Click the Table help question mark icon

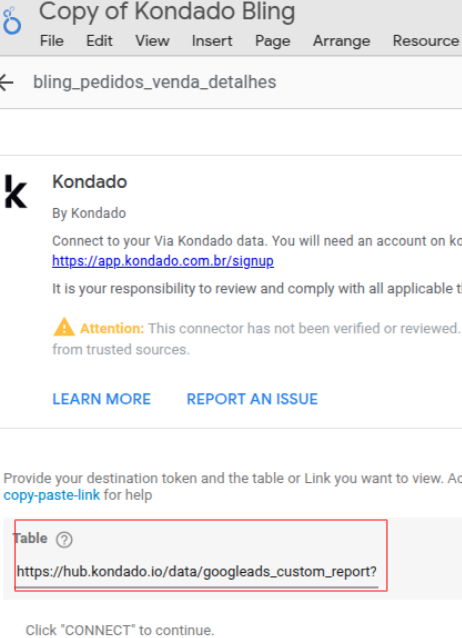(64, 540)
